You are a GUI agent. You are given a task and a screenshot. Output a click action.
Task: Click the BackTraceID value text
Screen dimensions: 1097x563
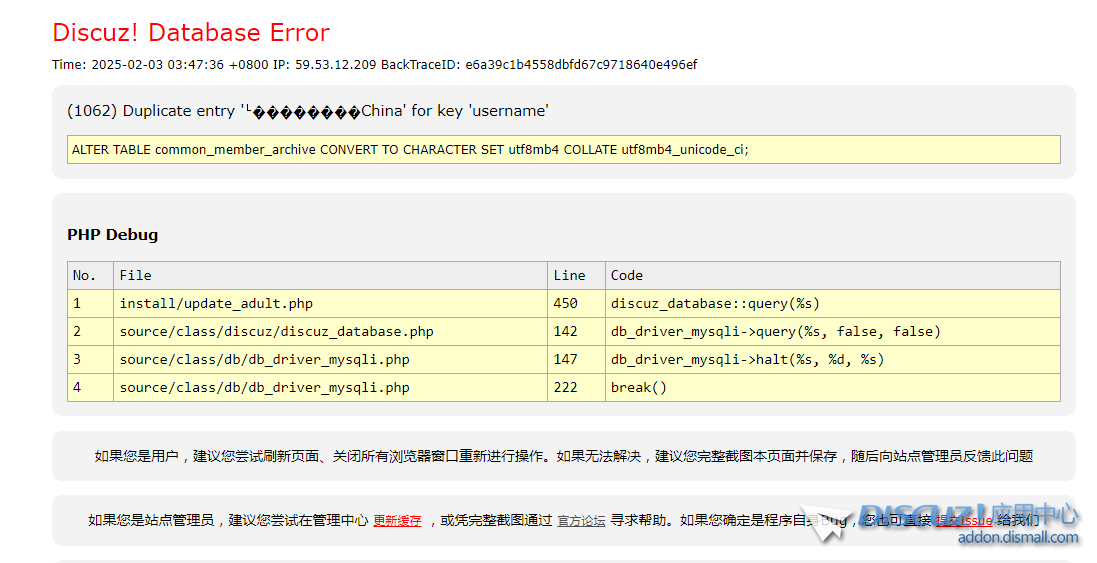[x=581, y=64]
